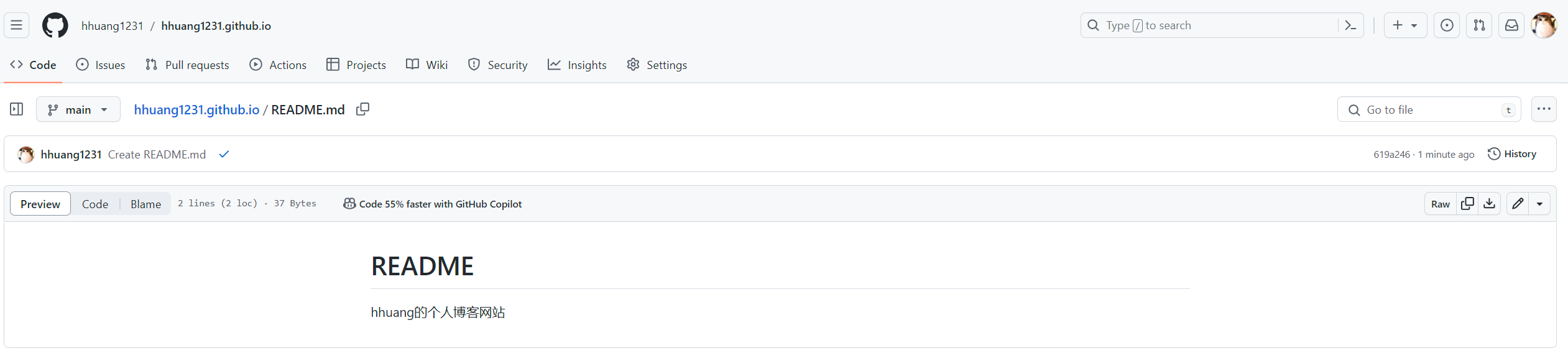Focus the Go to file input
1568x361 pixels.
[x=1429, y=110]
